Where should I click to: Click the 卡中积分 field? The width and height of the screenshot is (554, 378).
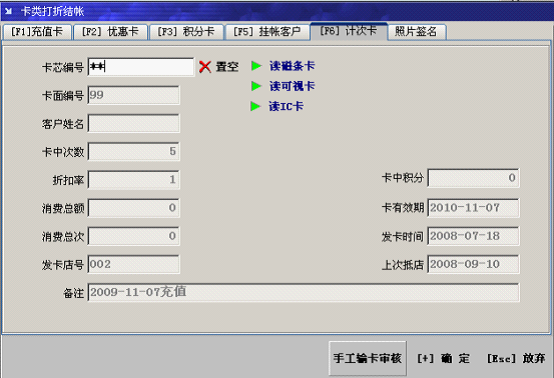point(473,178)
